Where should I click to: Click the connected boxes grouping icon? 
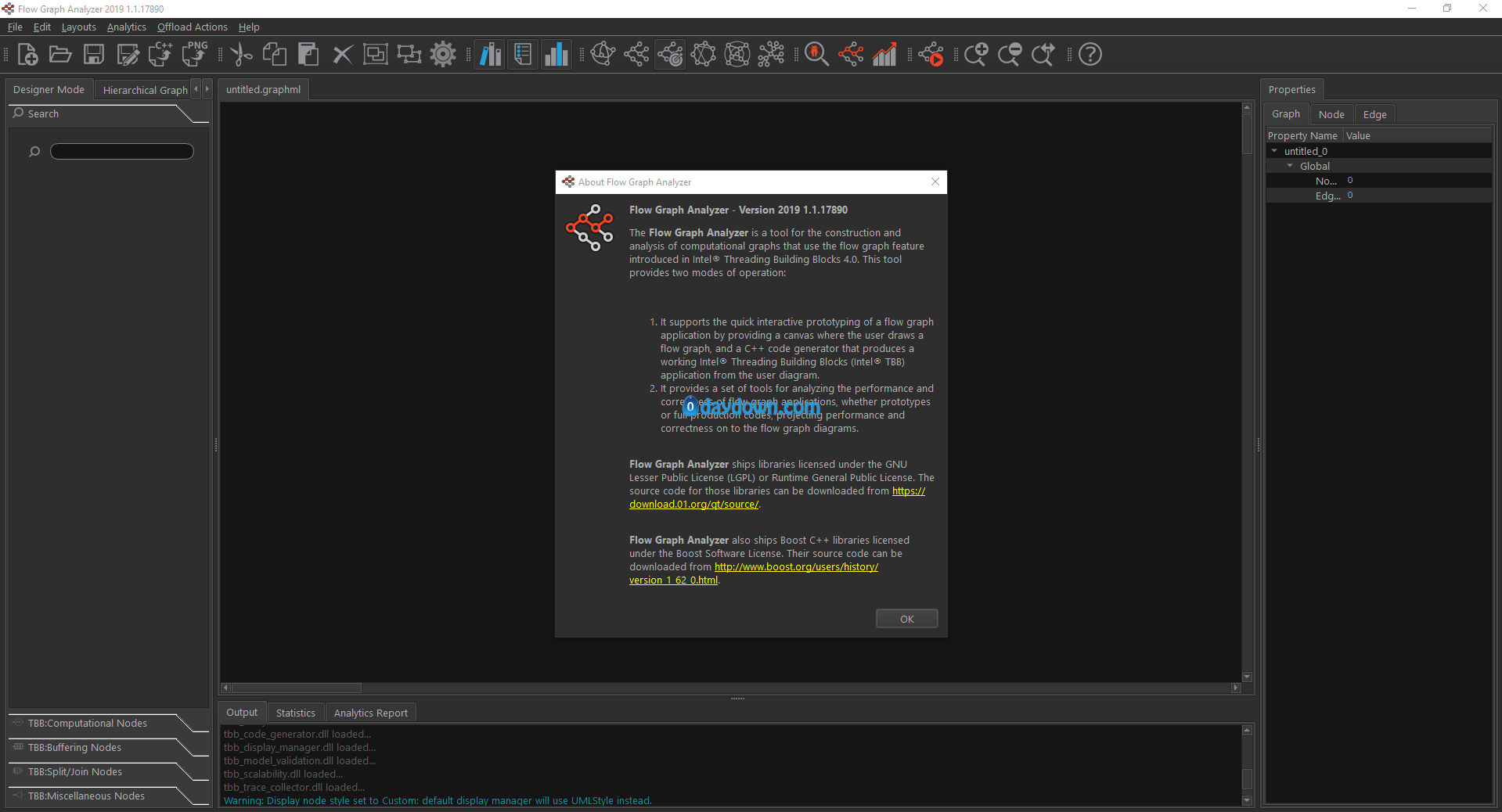tap(409, 55)
